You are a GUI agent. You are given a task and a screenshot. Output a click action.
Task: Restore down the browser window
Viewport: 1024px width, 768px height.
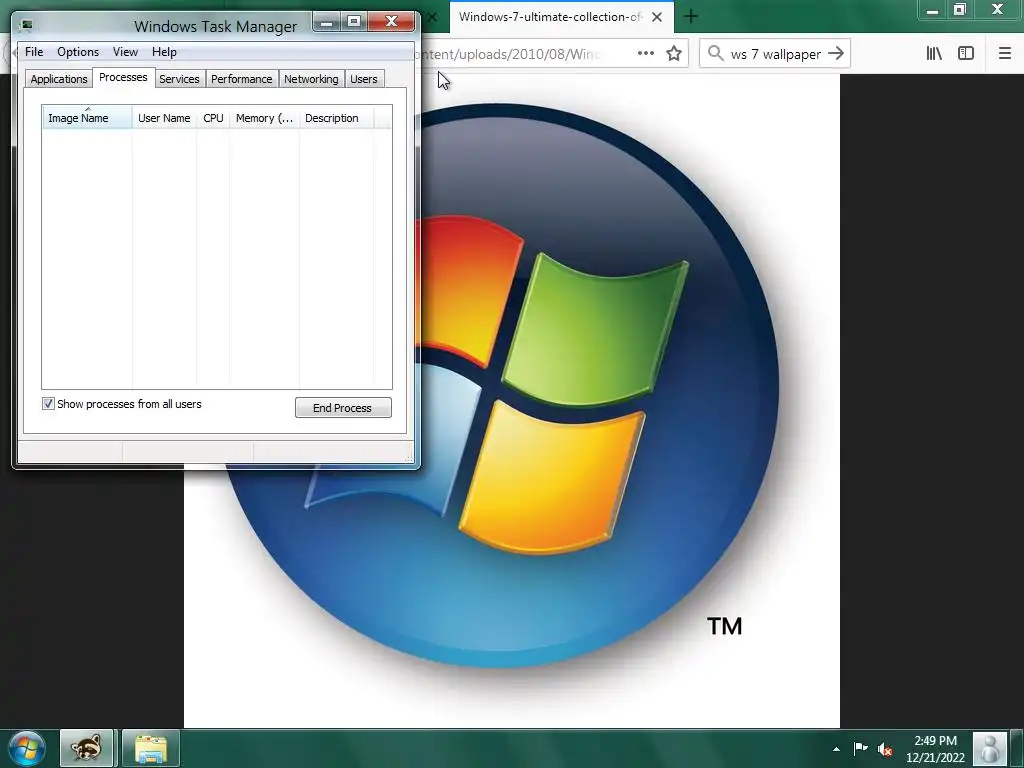pos(960,10)
